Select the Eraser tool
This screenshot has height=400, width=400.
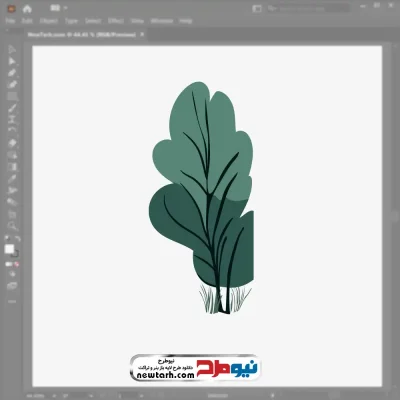pyautogui.click(x=12, y=144)
